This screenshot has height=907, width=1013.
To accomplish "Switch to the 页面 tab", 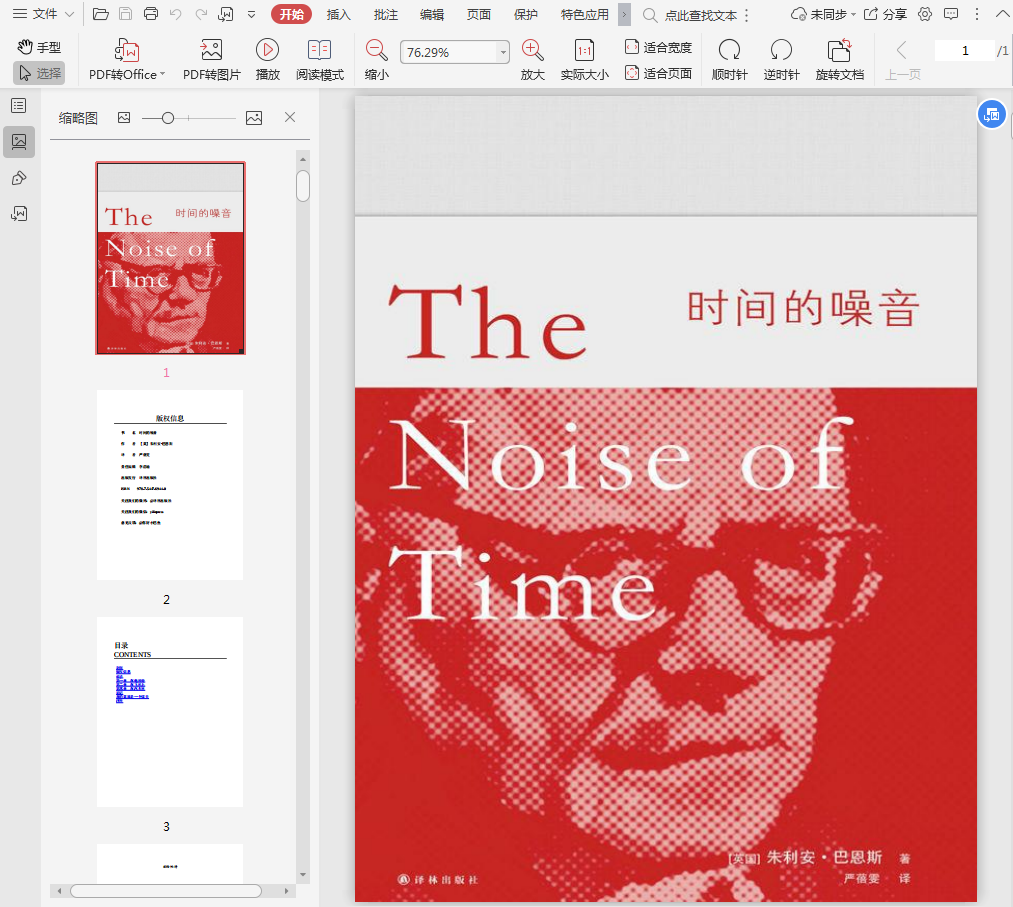I will (x=479, y=14).
